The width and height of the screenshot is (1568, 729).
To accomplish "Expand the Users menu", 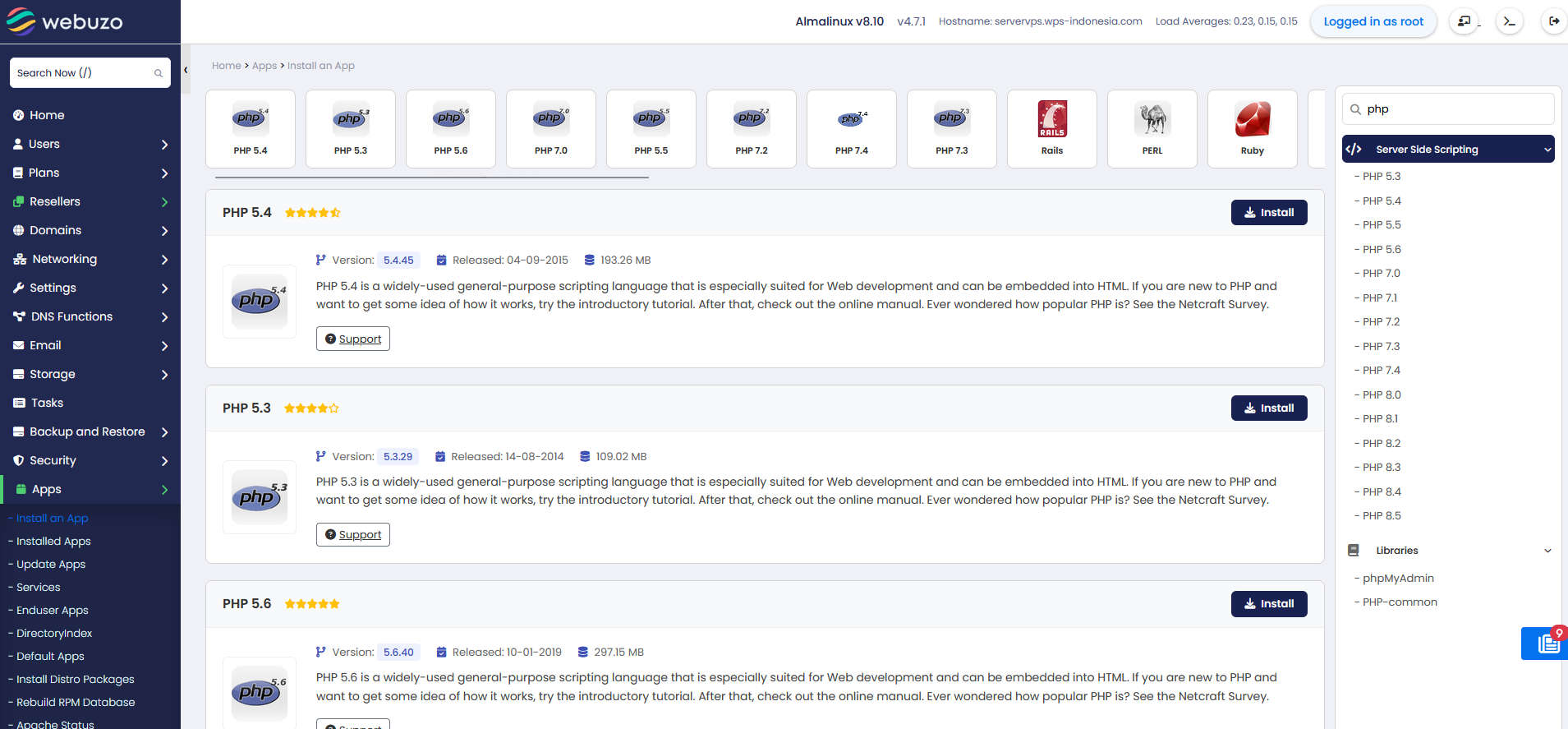I will 90,144.
